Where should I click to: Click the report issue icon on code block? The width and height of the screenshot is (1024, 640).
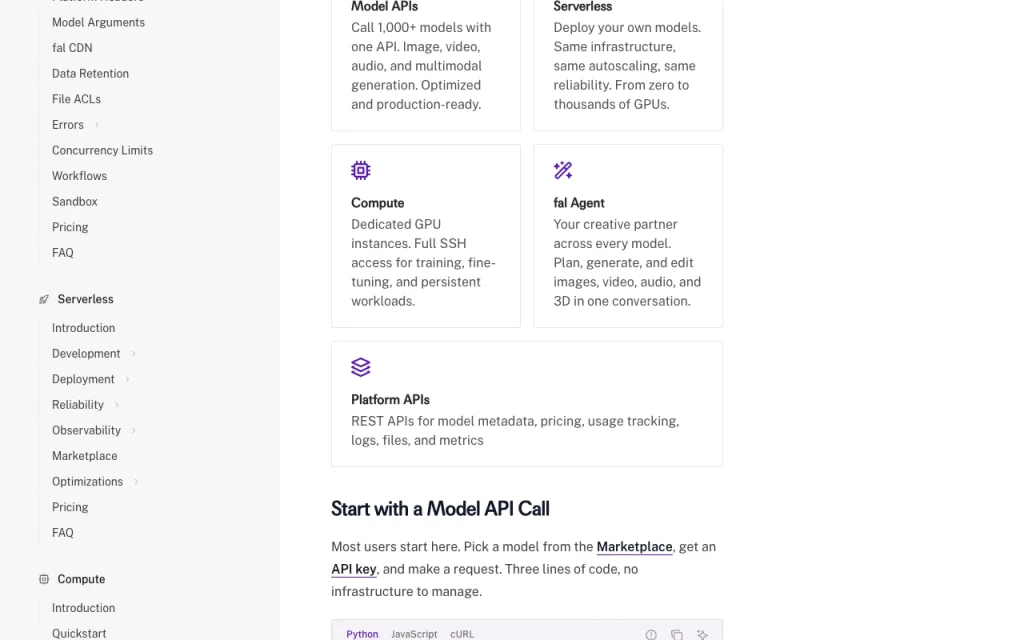click(651, 635)
